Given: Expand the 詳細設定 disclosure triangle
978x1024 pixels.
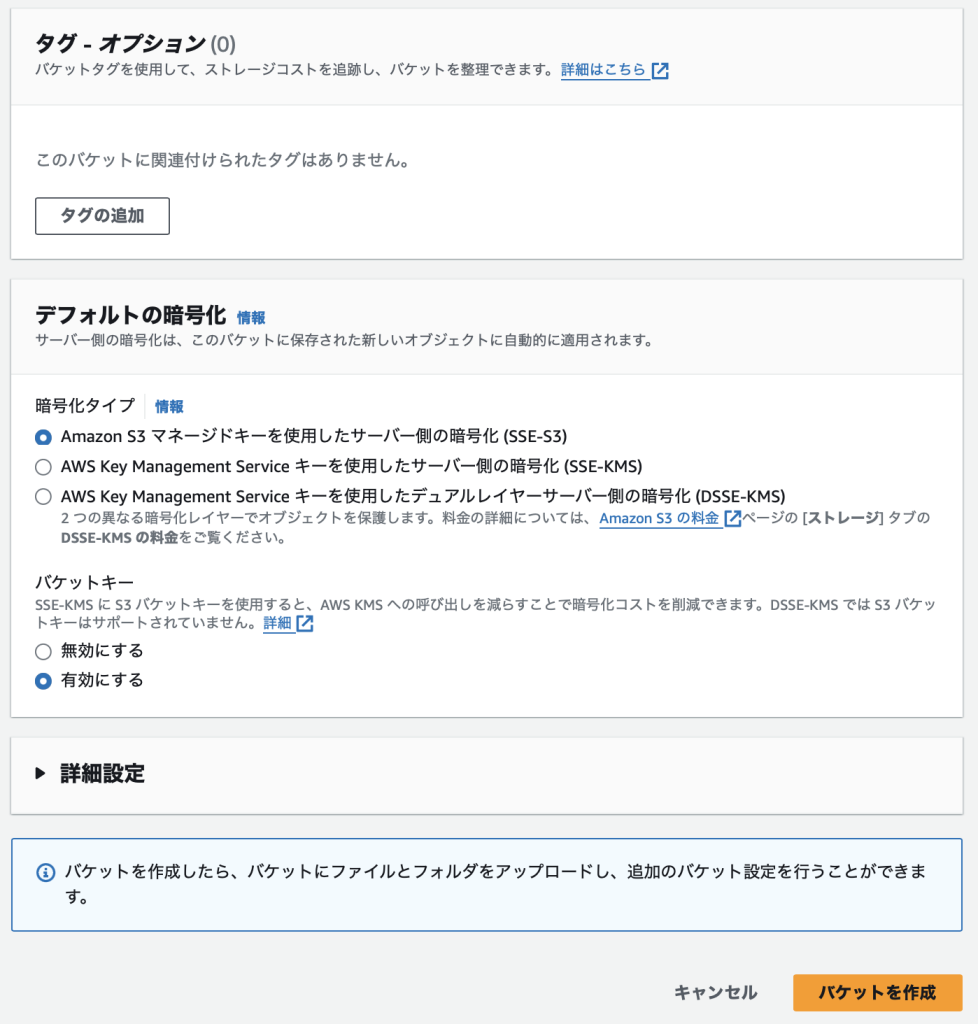Looking at the screenshot, I should (x=40, y=773).
